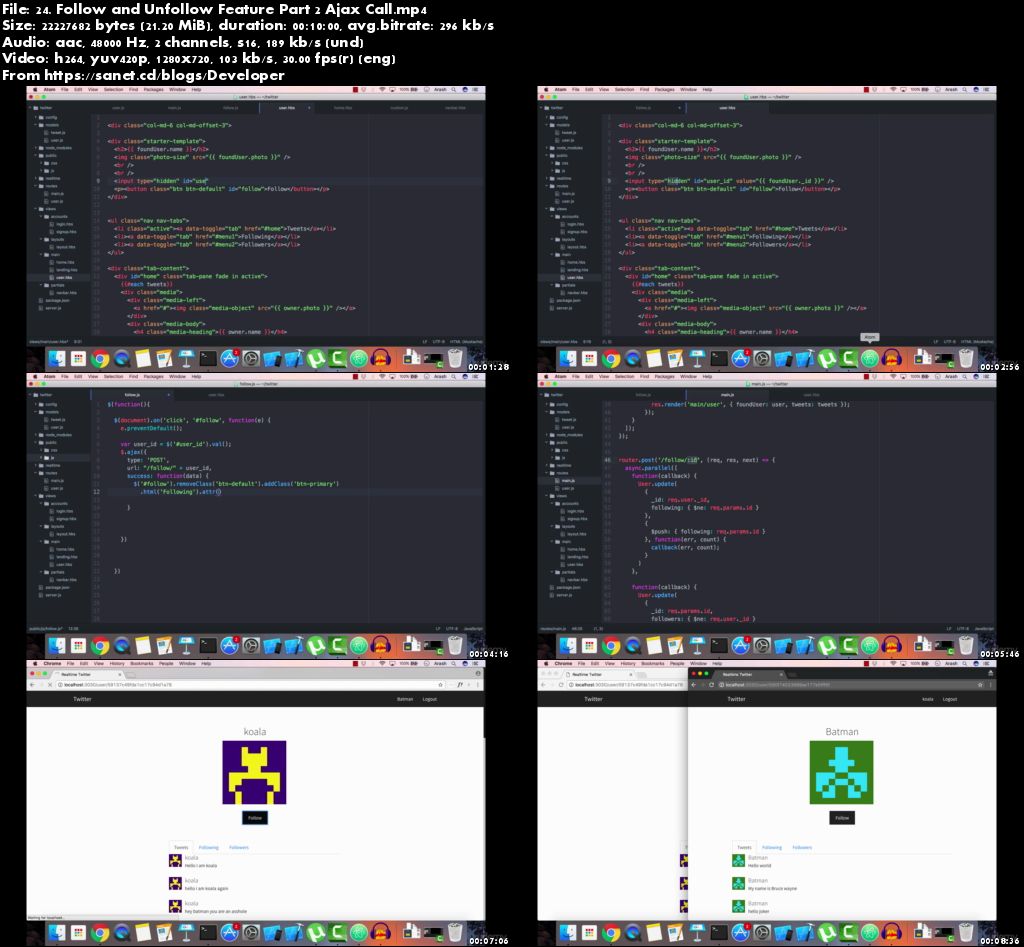Click QuickTime Player dock icon in the 00:05:46 frame
Viewport: 1024px width, 947px height.
pyautogui.click(x=633, y=645)
